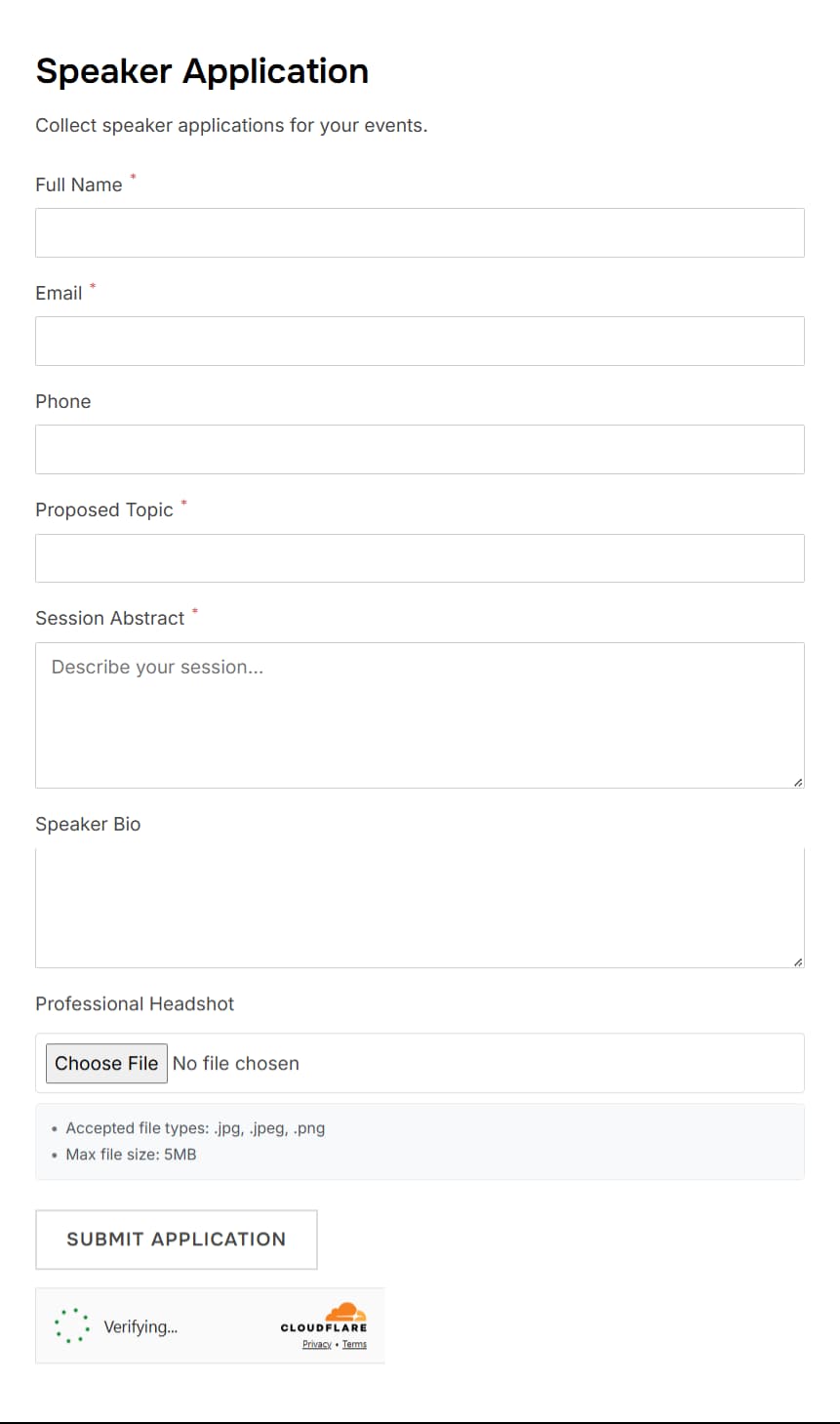Screen dimensions: 840x1424
Task: Click inside the Speaker Bio textarea
Action: (x=420, y=906)
